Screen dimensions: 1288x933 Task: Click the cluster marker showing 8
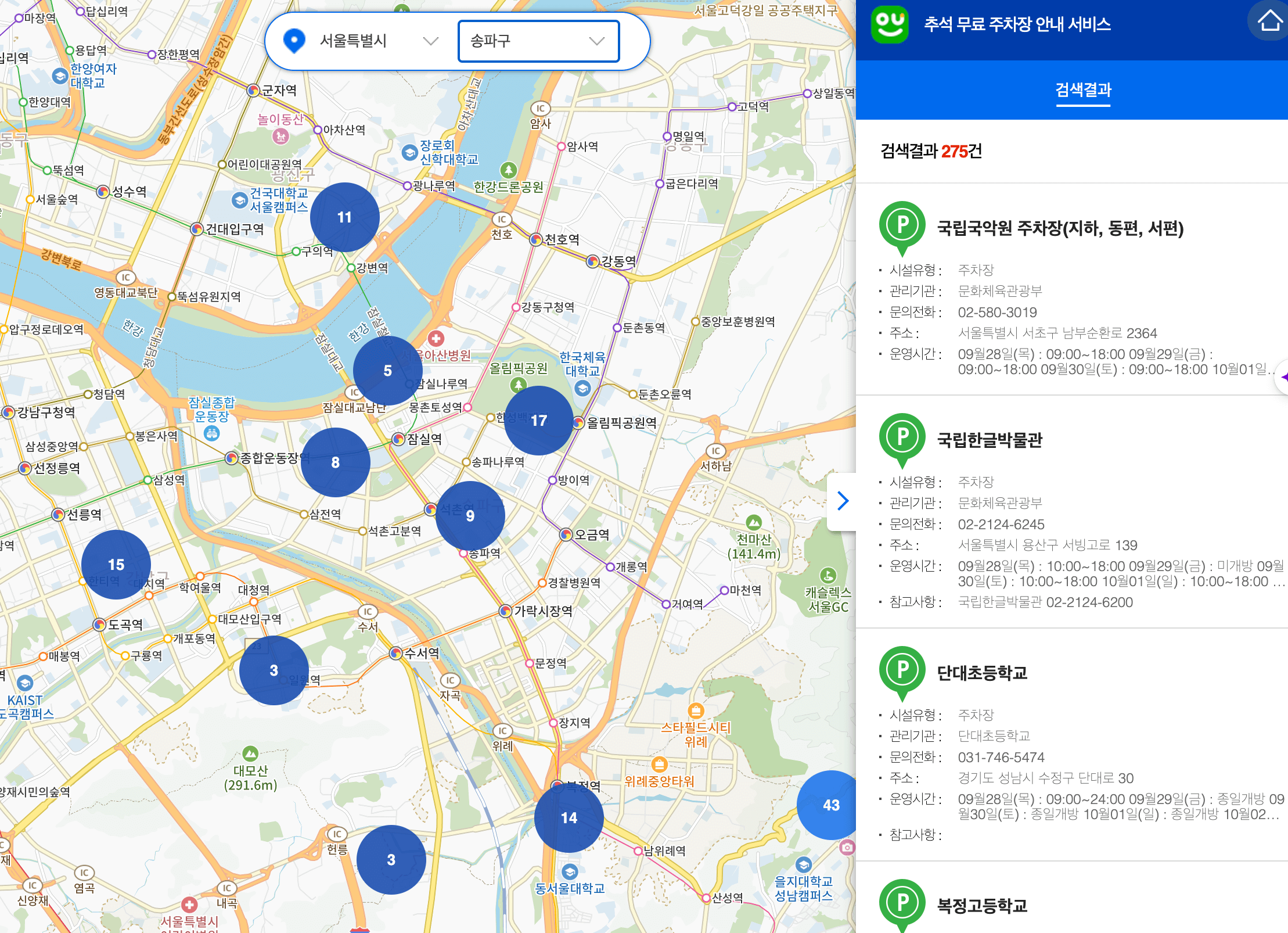click(x=336, y=462)
